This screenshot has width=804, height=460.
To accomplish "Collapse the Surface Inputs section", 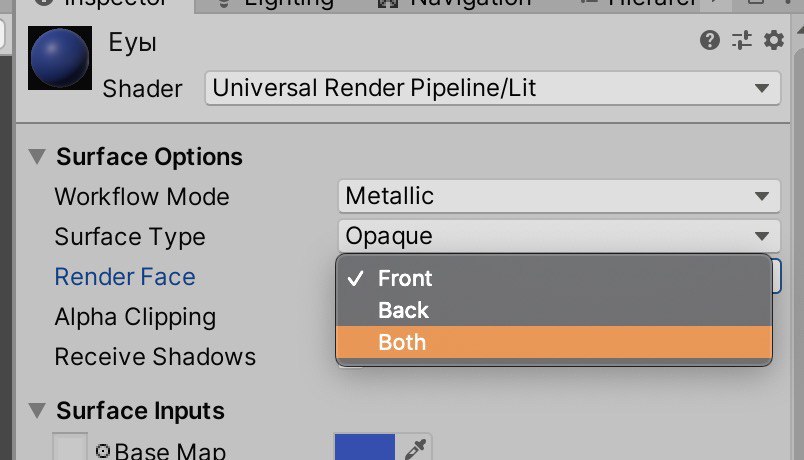I will point(37,410).
